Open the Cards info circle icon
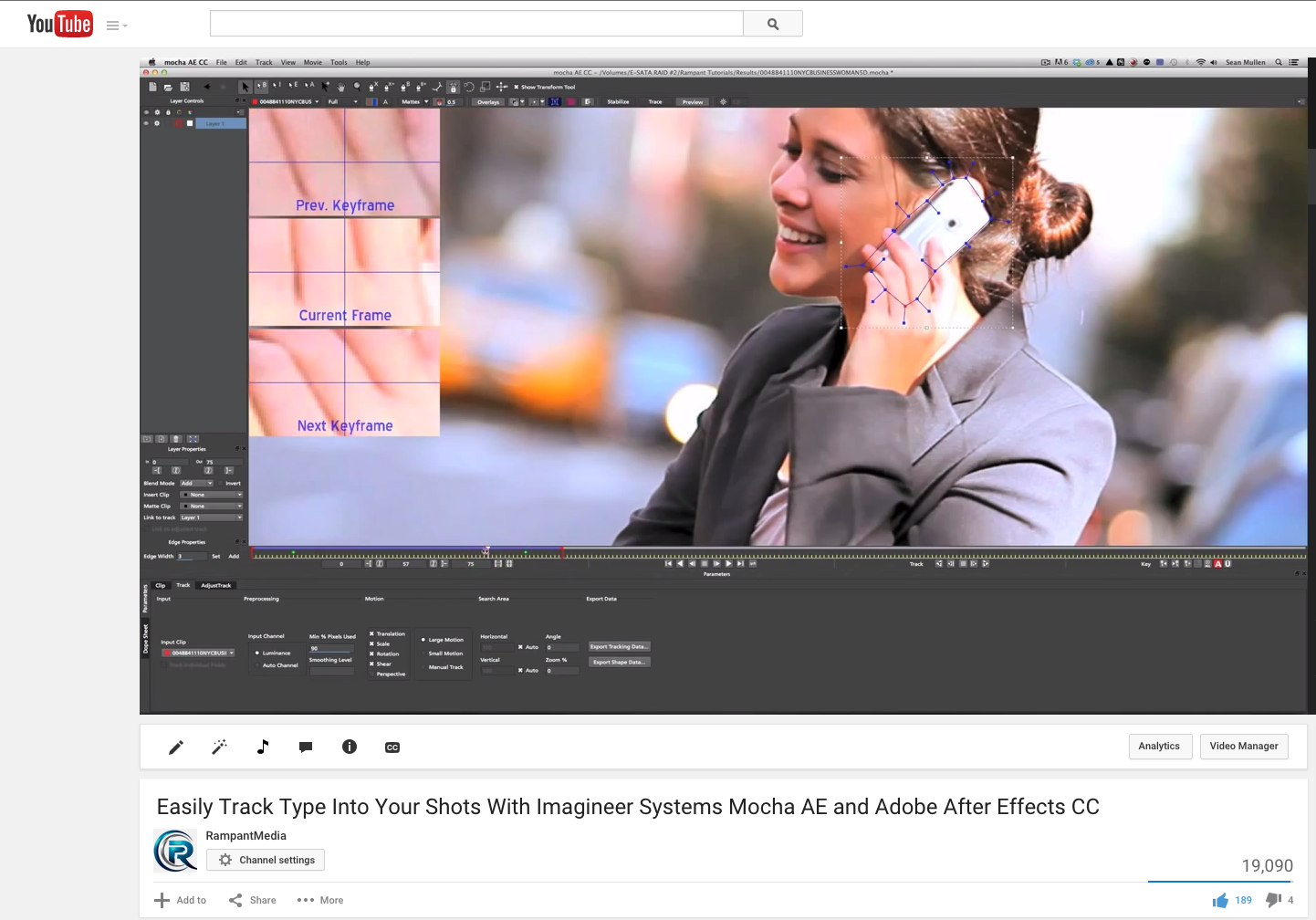Image resolution: width=1316 pixels, height=920 pixels. pyautogui.click(x=350, y=747)
